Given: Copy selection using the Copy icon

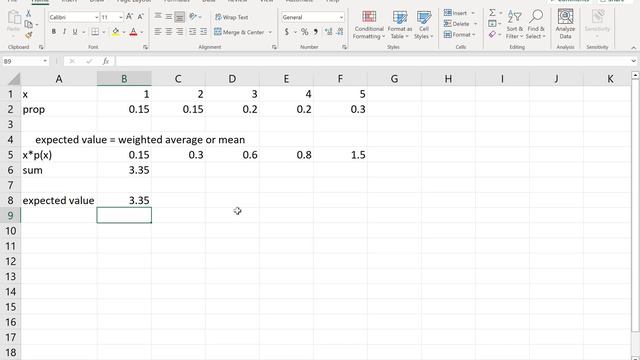Looking at the screenshot, I should [x=28, y=24].
